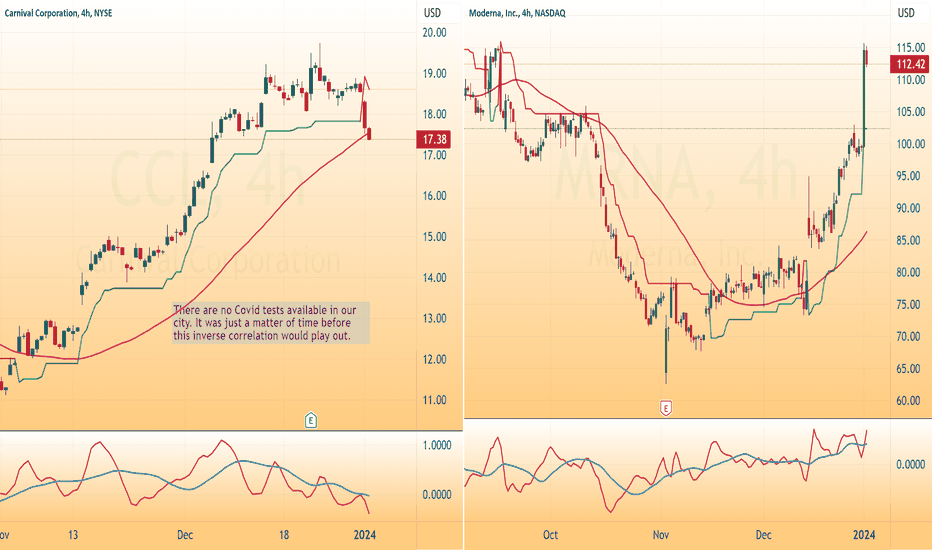The image size is (932, 550).
Task: Click the Carnival earnings E marker
Action: tap(310, 420)
